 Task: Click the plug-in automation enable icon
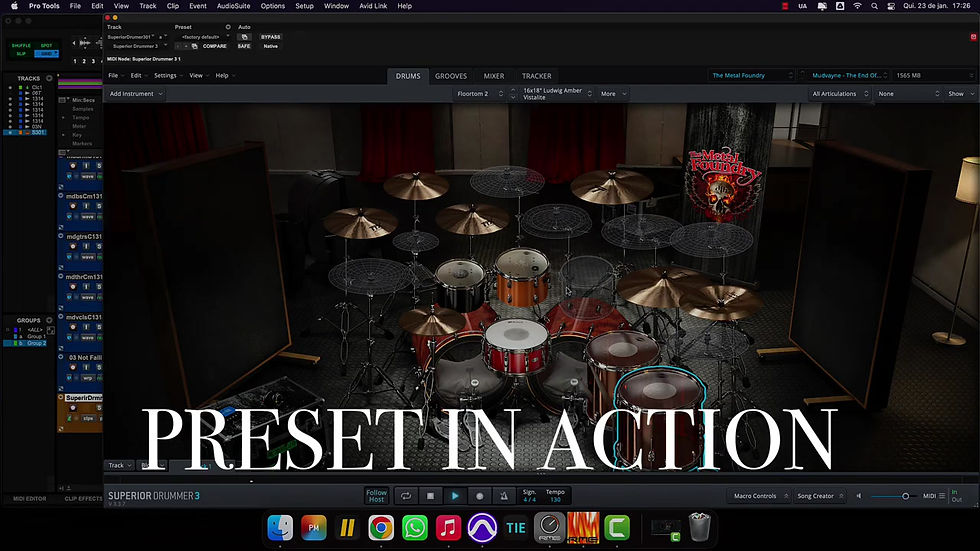click(244, 37)
